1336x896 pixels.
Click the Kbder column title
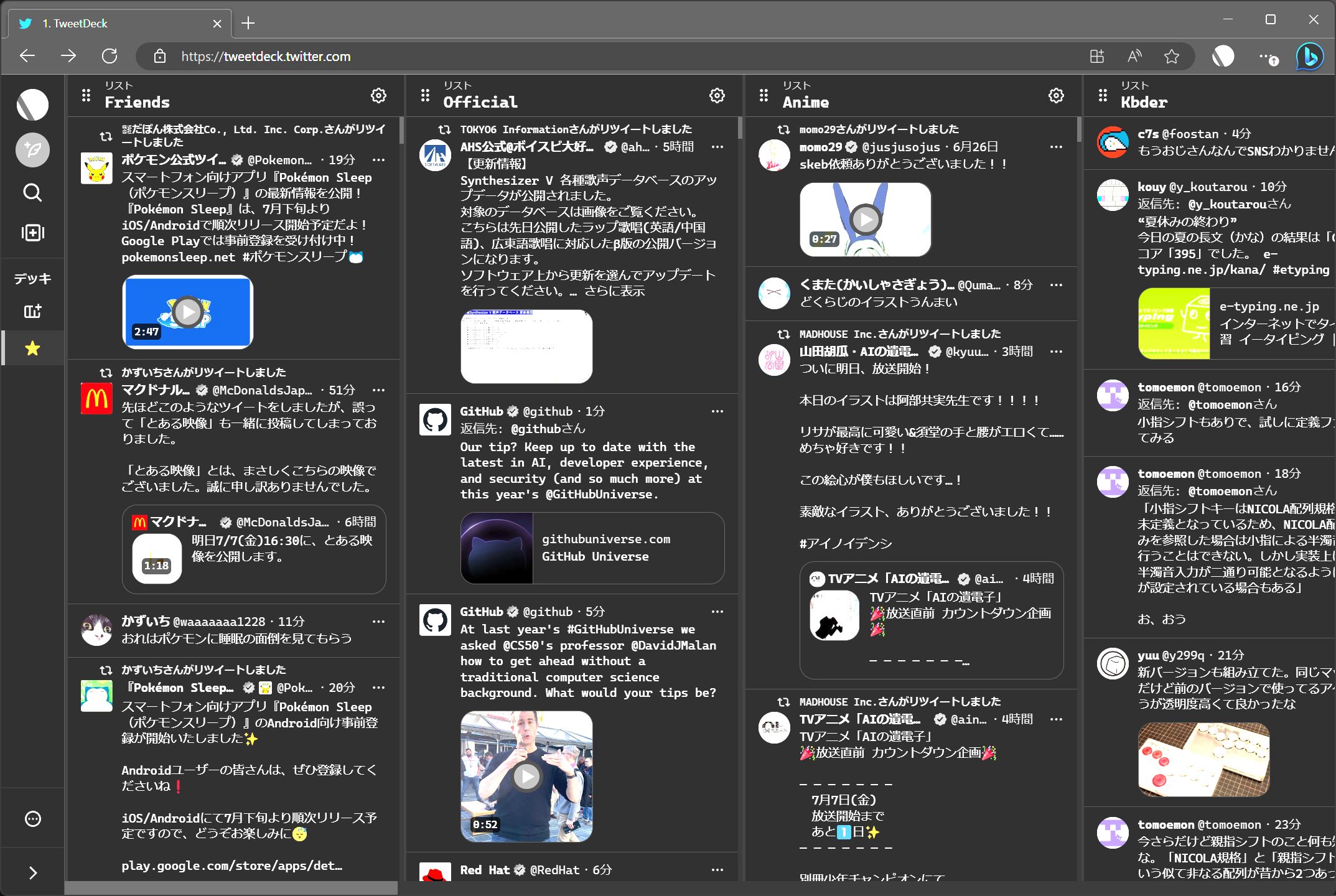tap(1144, 102)
